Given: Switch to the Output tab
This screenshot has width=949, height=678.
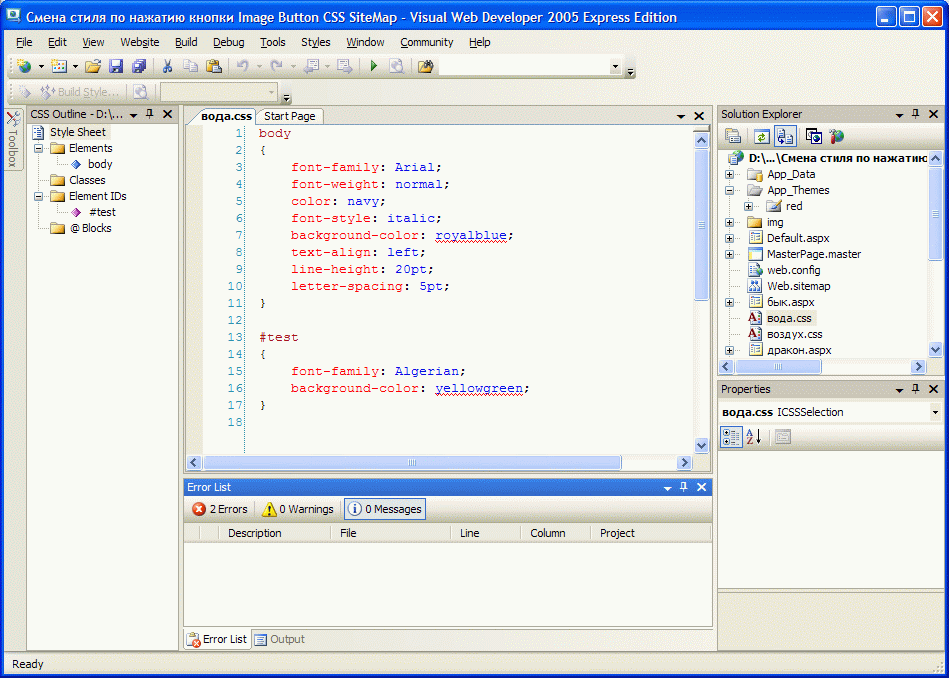Looking at the screenshot, I should (280, 639).
